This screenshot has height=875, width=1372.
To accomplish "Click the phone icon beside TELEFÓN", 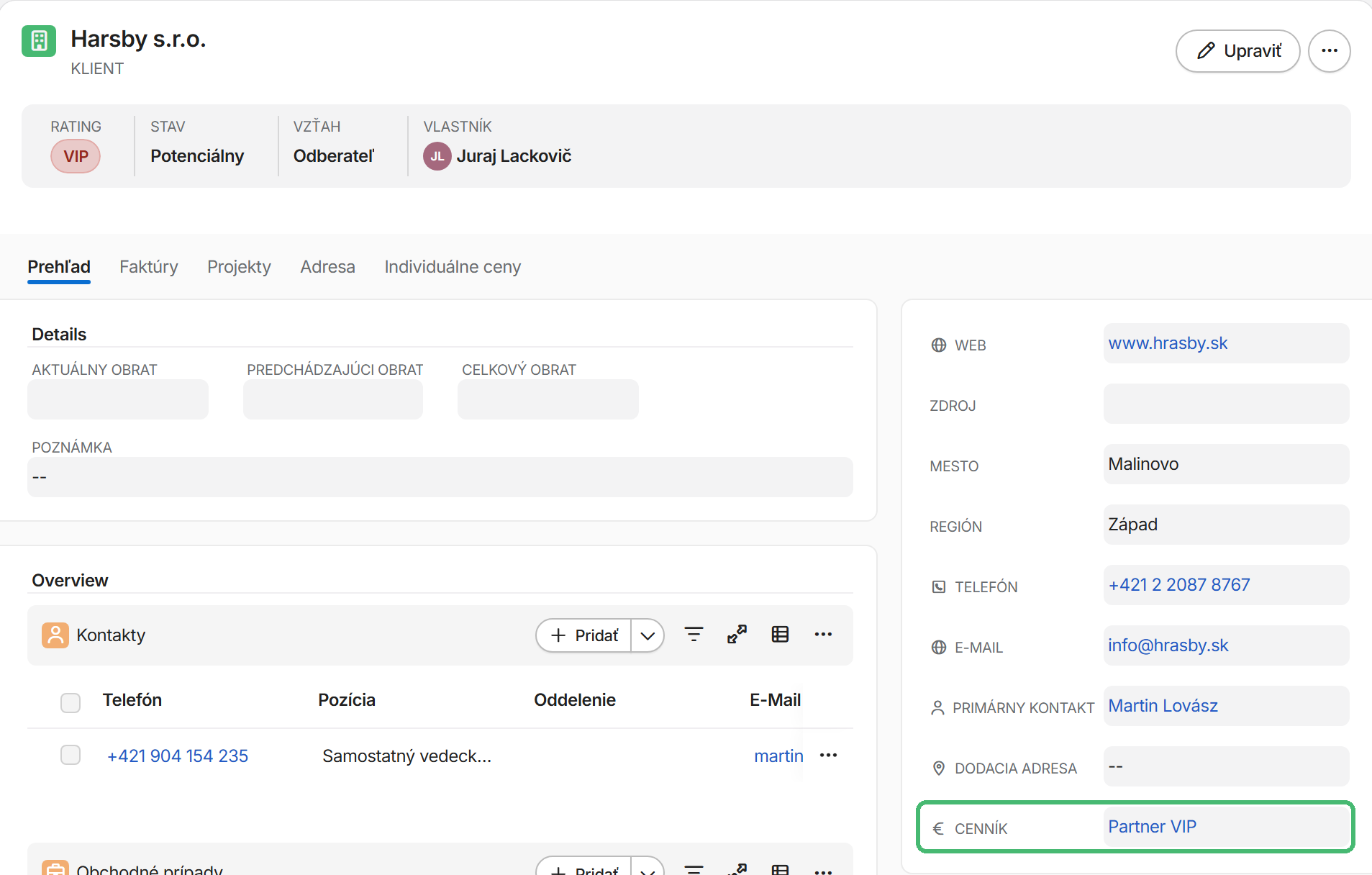I will point(938,587).
